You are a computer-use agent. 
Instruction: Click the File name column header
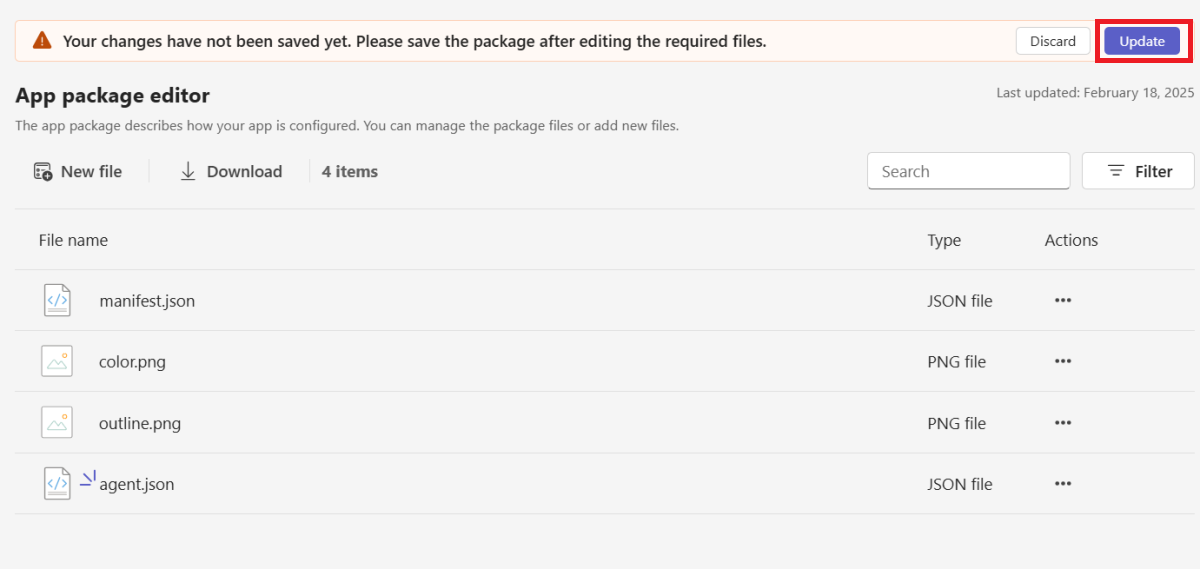coord(73,240)
